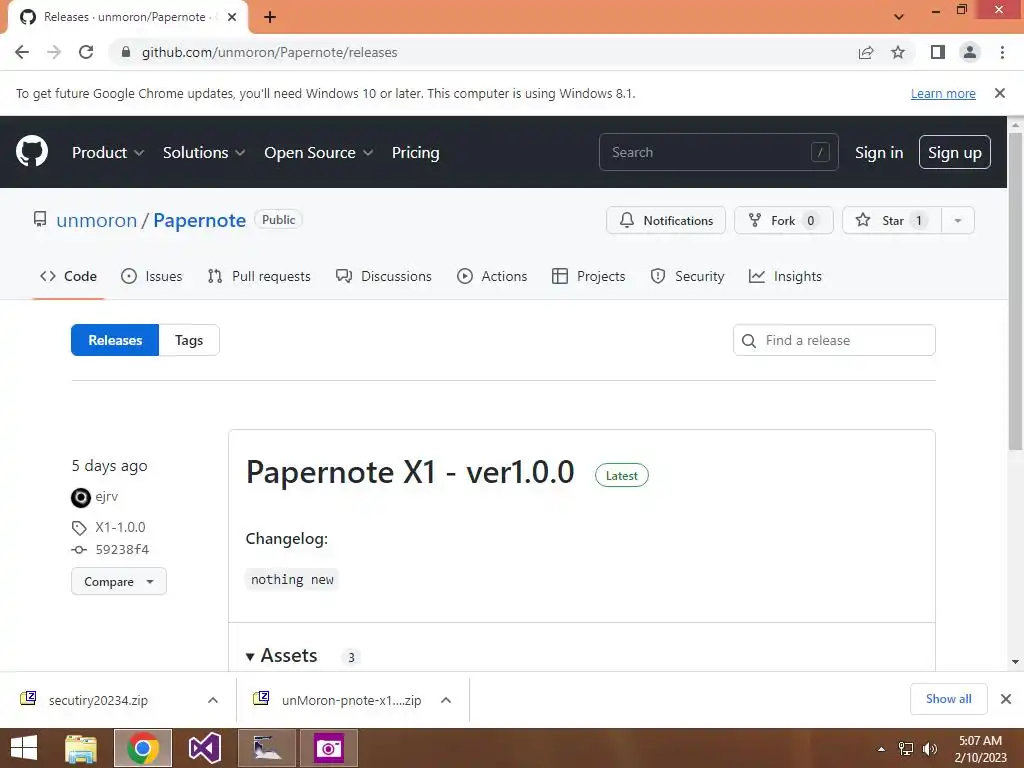Expand the Product menu
The image size is (1024, 768).
[108, 153]
